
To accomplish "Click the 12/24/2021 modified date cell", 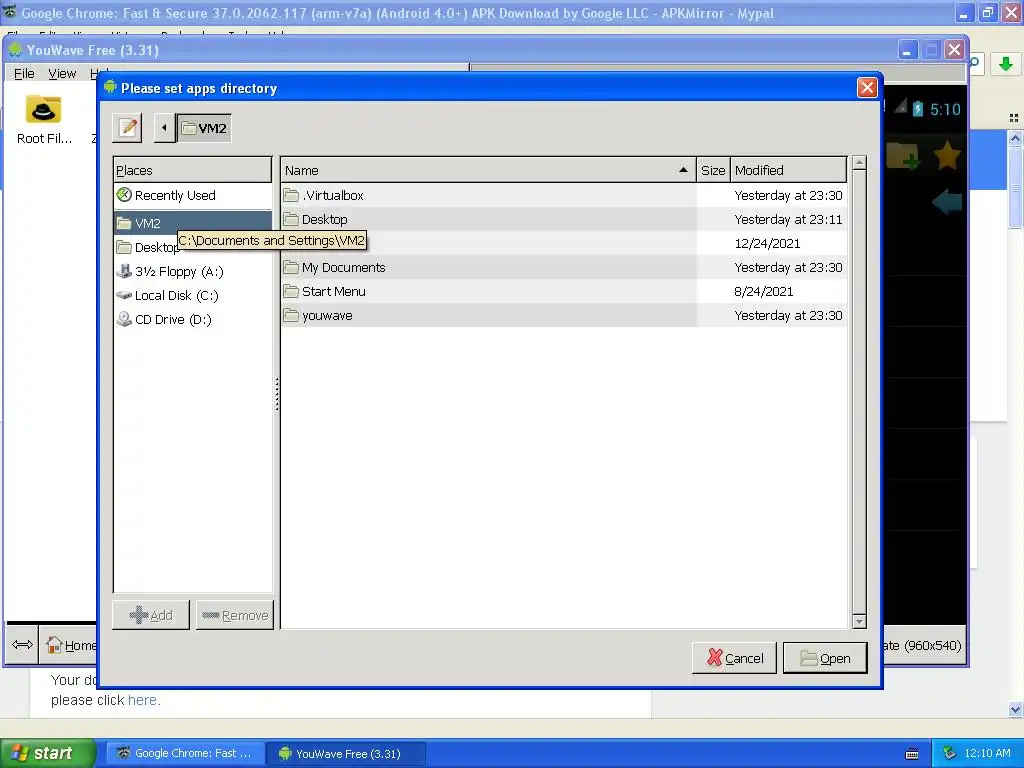I will (x=767, y=244).
